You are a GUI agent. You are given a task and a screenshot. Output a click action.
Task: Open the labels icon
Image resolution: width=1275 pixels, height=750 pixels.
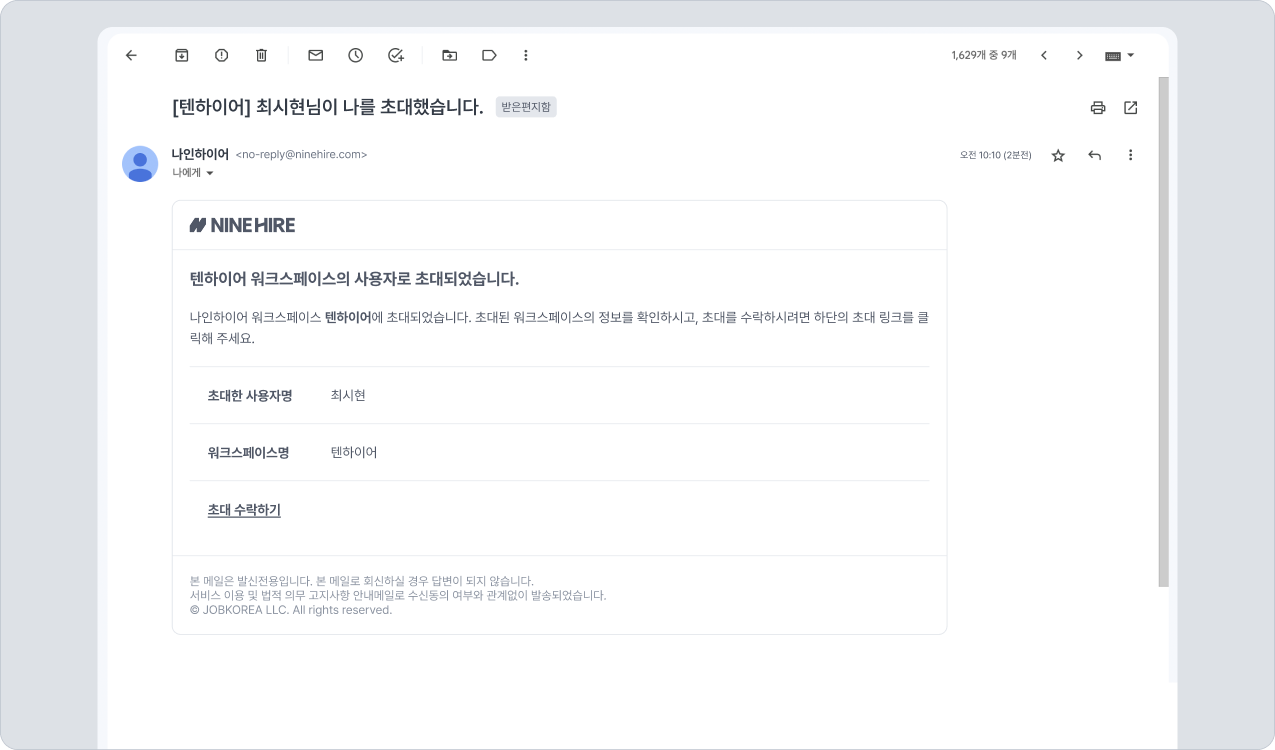(489, 55)
